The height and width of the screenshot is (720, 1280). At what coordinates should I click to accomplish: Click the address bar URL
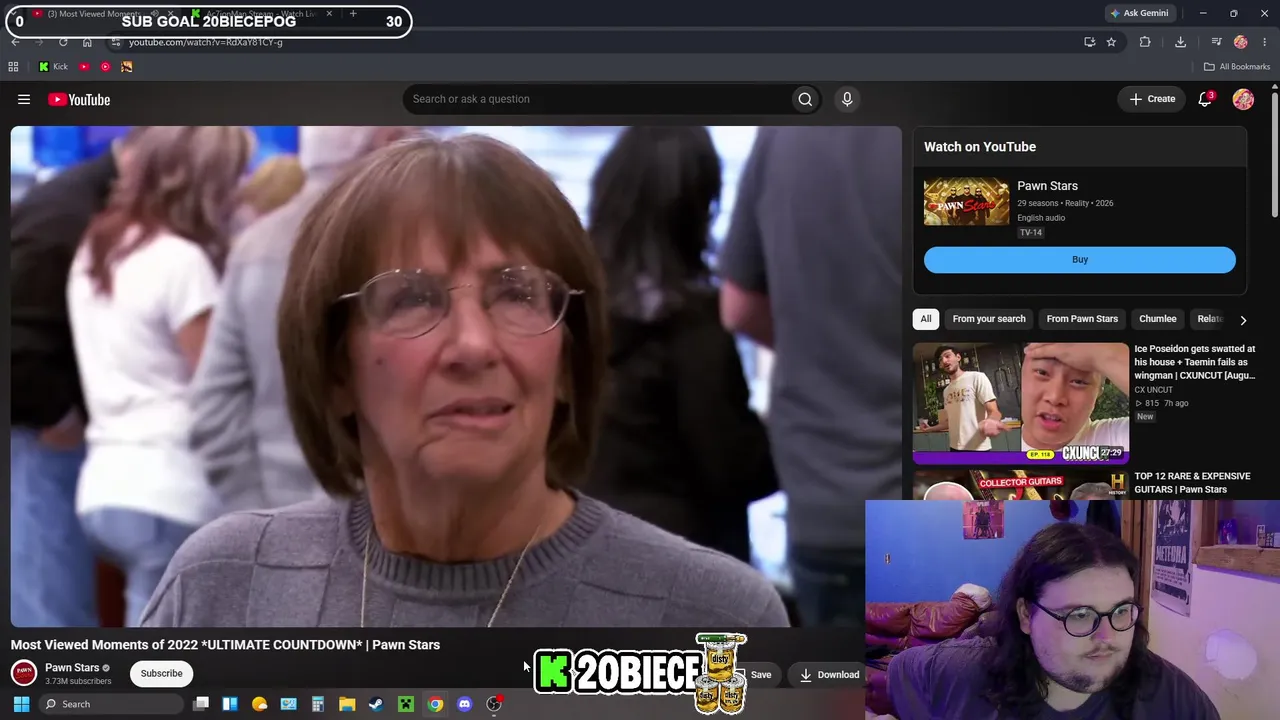pyautogui.click(x=206, y=42)
